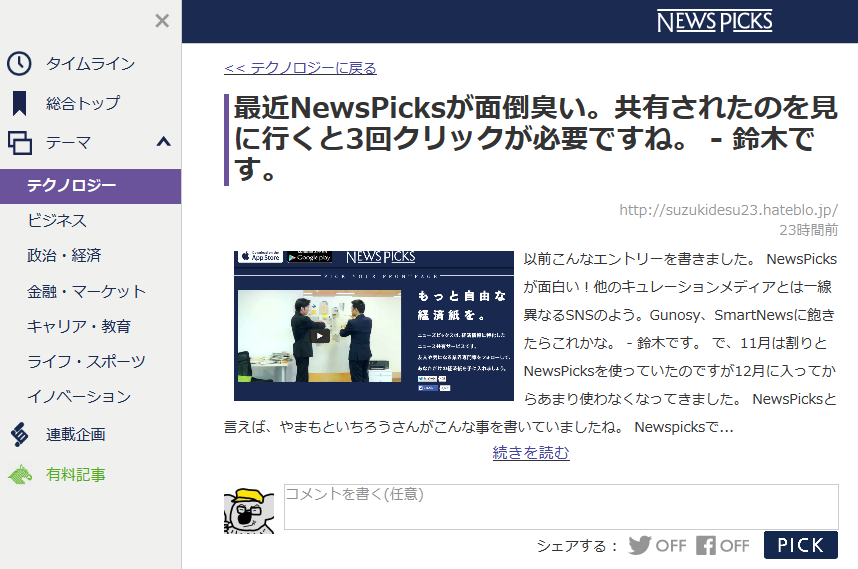Follow the テクノロジーに戻る link
This screenshot has width=858, height=569.
[300, 68]
